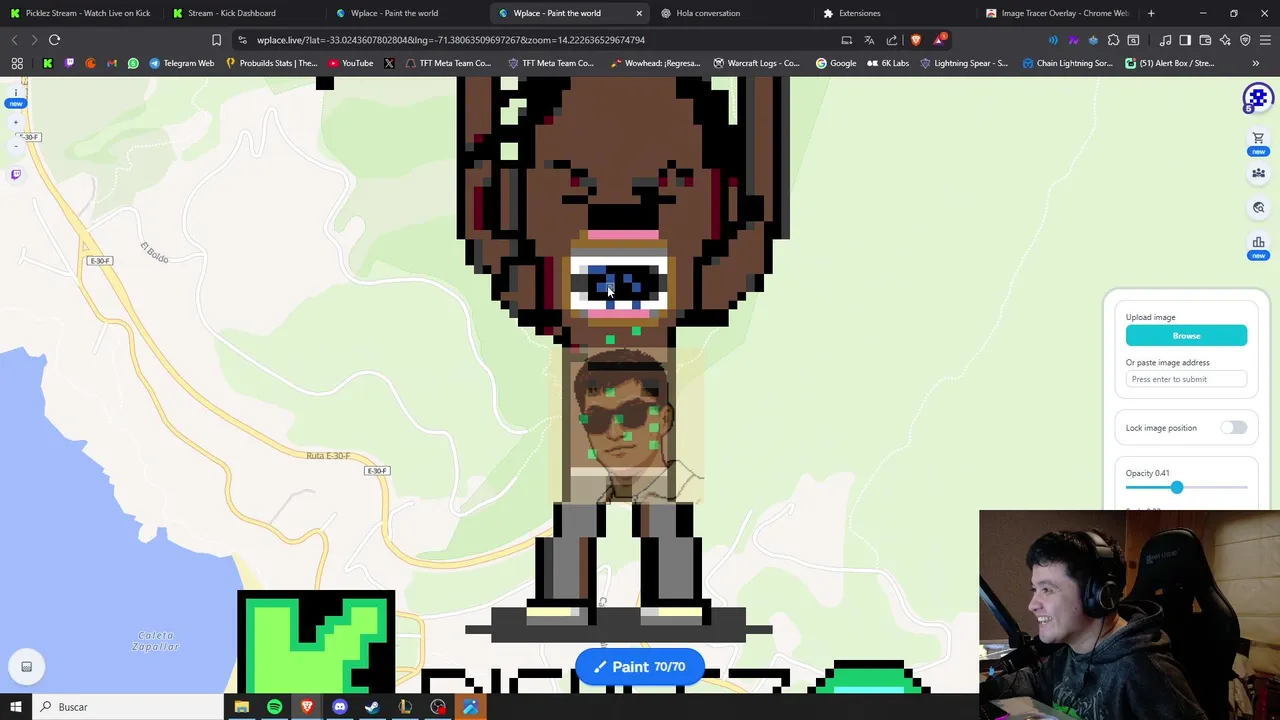Open YouTube bookmark
This screenshot has width=1280, height=720.
[x=351, y=63]
